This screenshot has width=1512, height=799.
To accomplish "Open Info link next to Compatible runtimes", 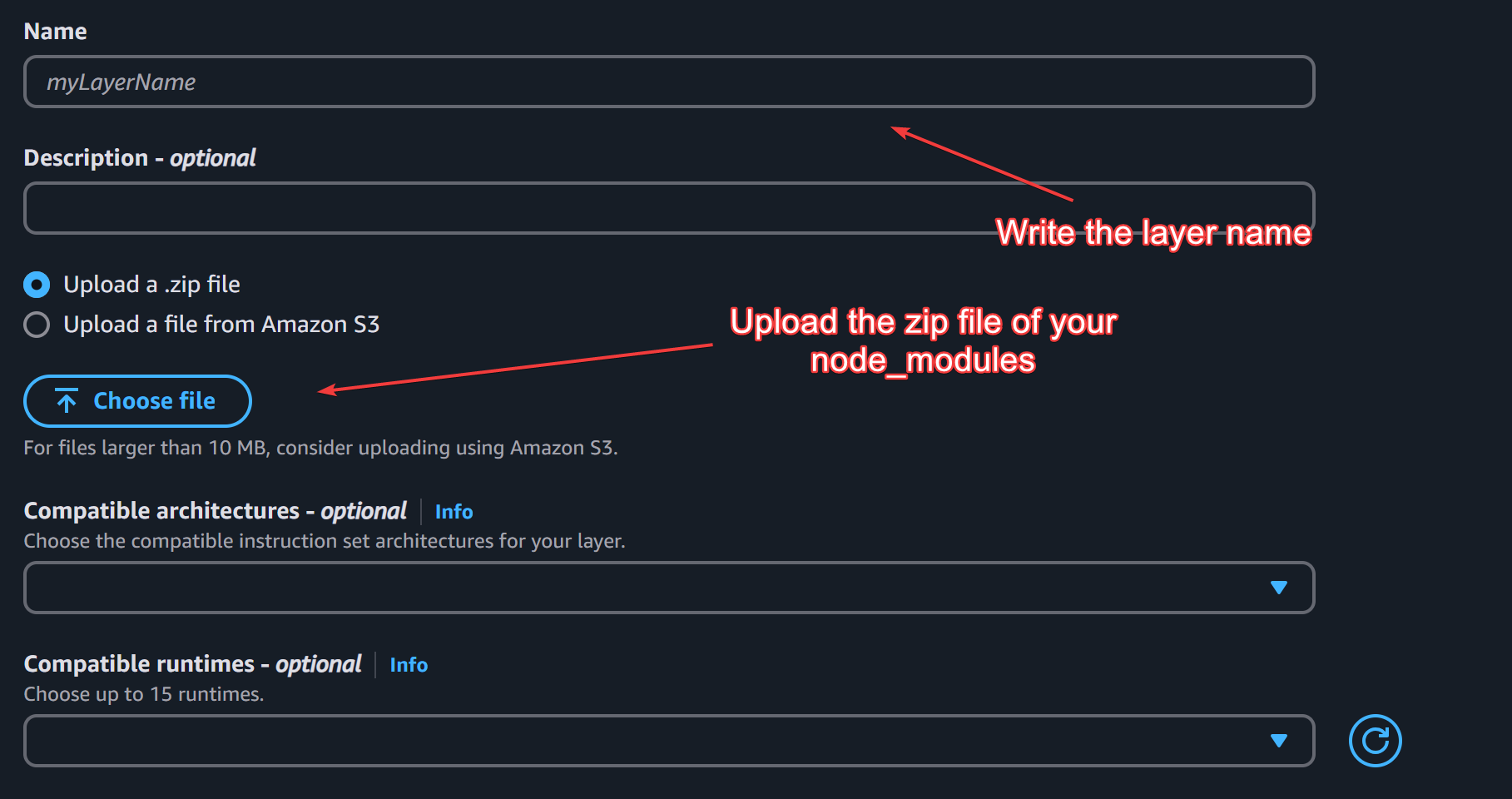I will click(409, 665).
